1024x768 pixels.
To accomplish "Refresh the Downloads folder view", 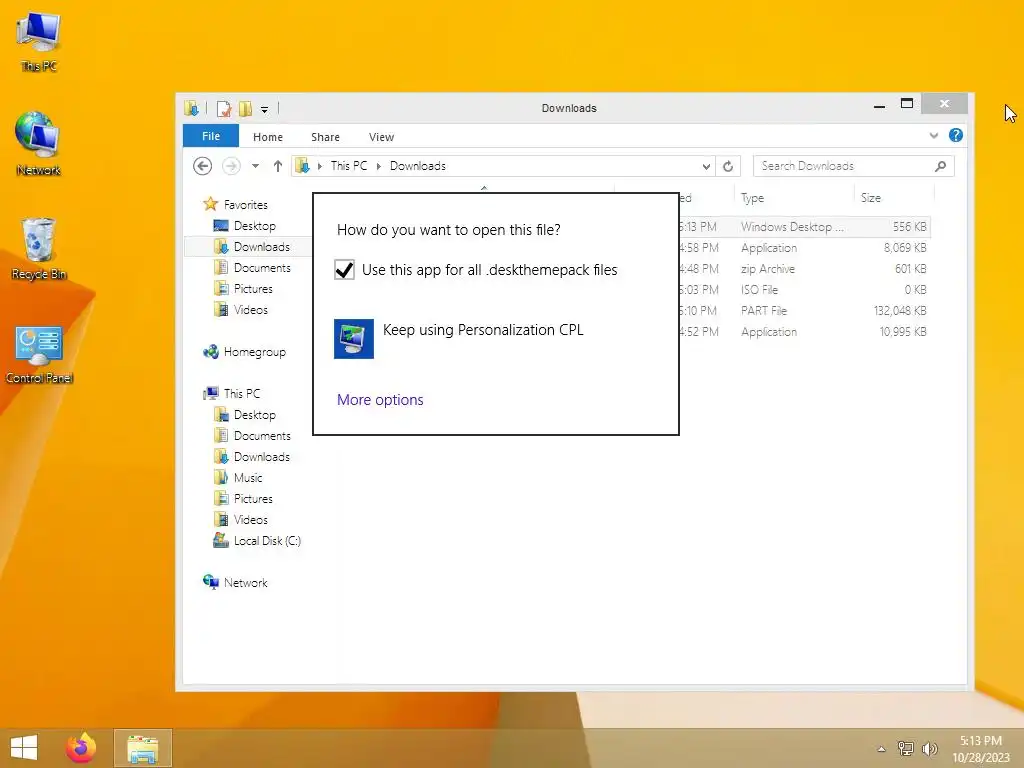I will click(728, 166).
